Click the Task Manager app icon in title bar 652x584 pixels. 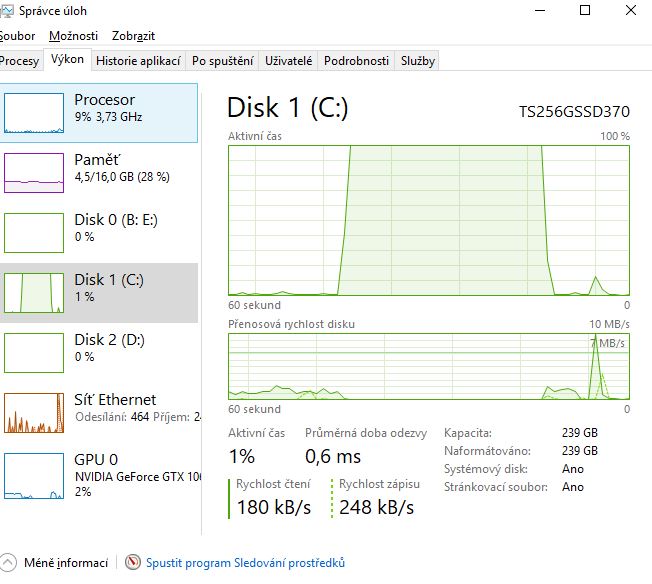[x=6, y=11]
